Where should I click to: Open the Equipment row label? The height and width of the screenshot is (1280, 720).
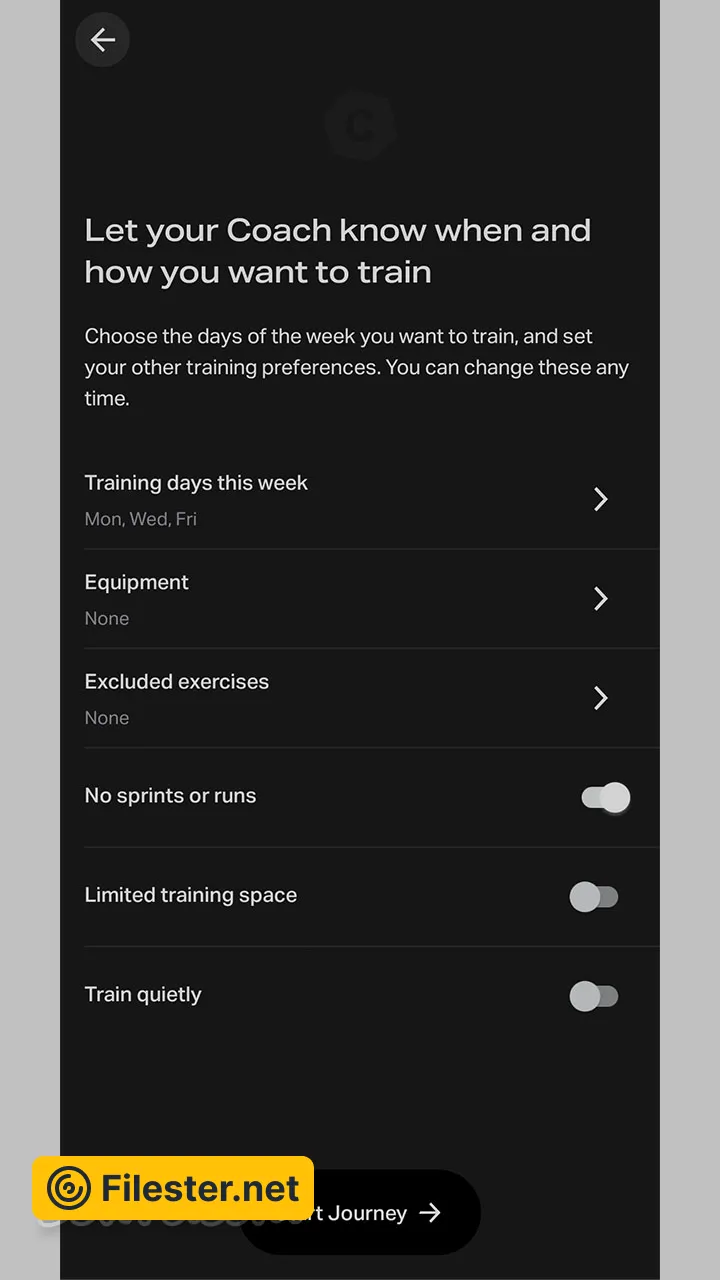pyautogui.click(x=137, y=582)
